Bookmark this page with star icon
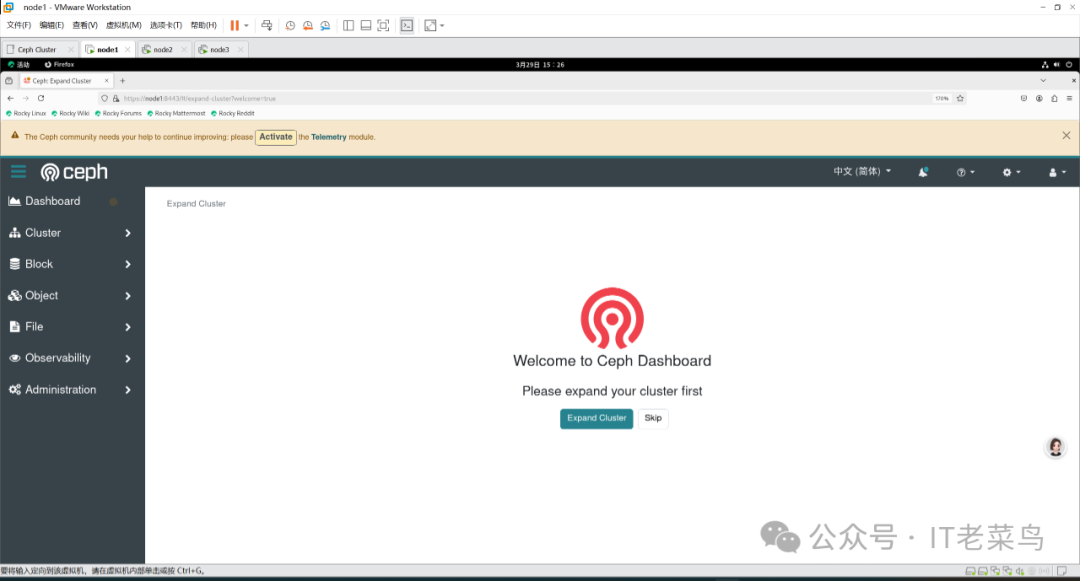Viewport: 1080px width, 581px height. point(960,98)
